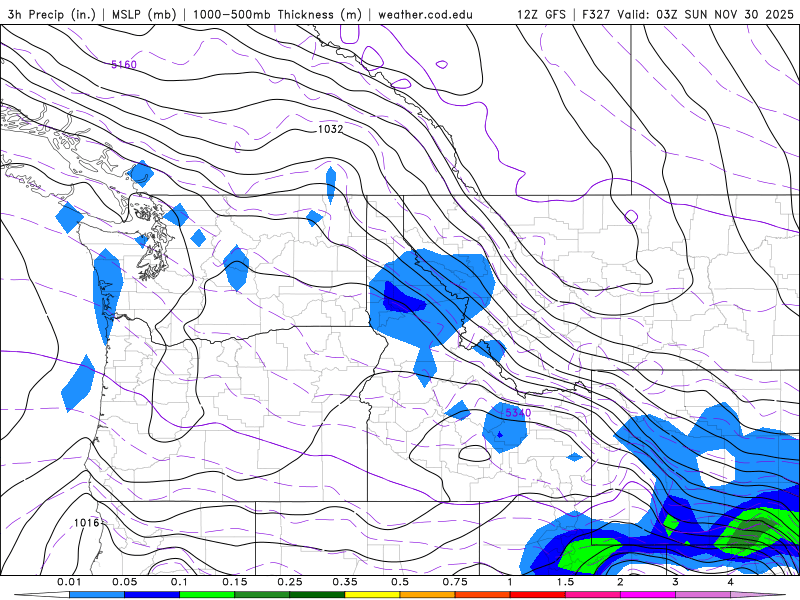Click the 0.15 legend value
The width and height of the screenshot is (800, 600).
click(x=235, y=582)
